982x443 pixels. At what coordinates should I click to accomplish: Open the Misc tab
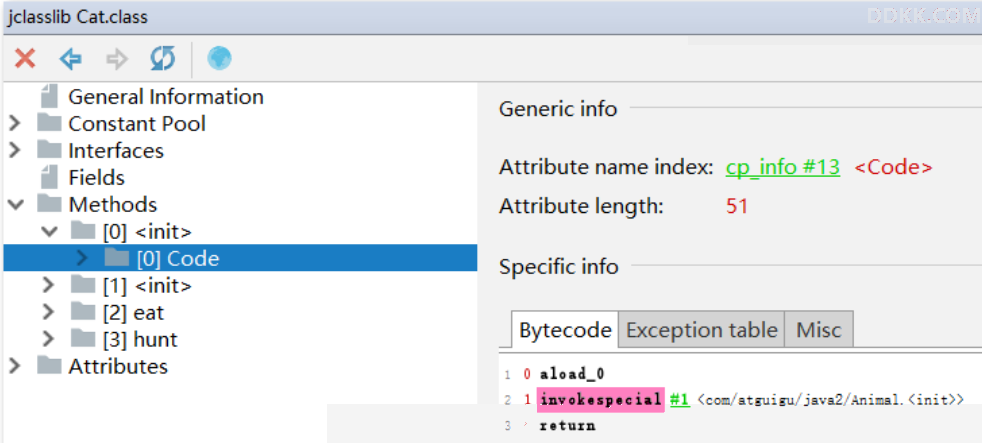(x=819, y=330)
